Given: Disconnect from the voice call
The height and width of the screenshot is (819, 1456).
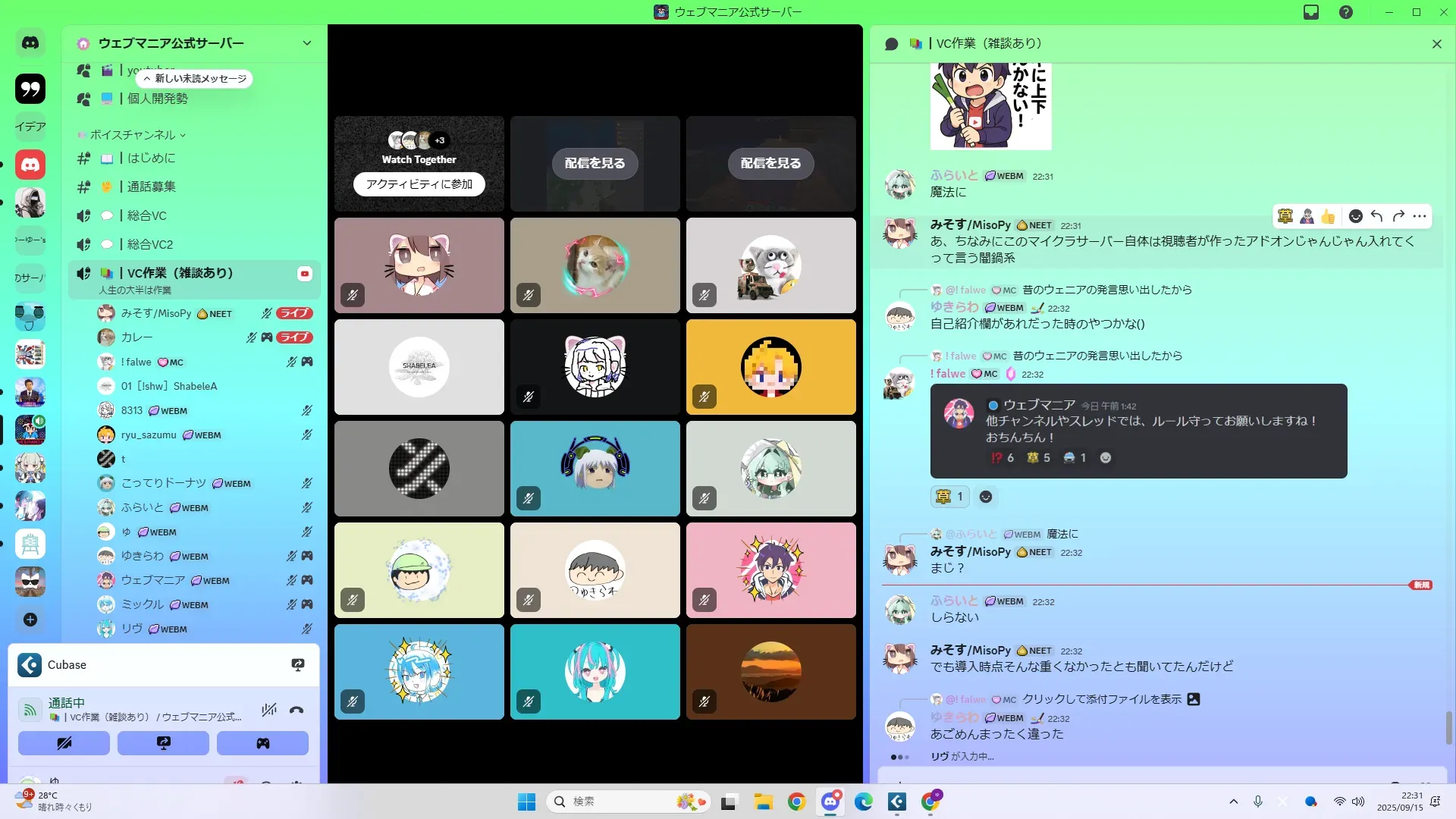Looking at the screenshot, I should click(297, 710).
